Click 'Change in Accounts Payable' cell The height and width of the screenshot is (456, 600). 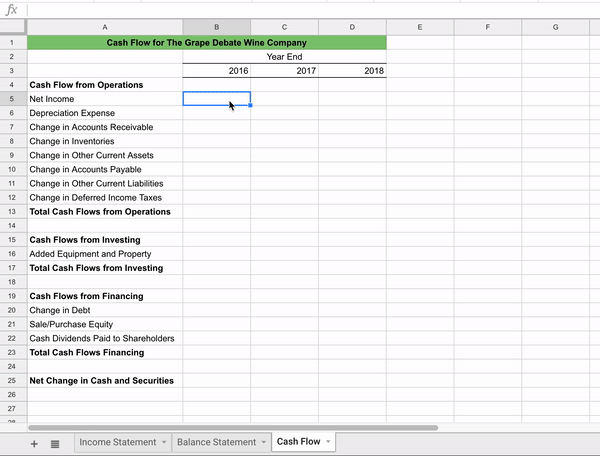[x=105, y=169]
